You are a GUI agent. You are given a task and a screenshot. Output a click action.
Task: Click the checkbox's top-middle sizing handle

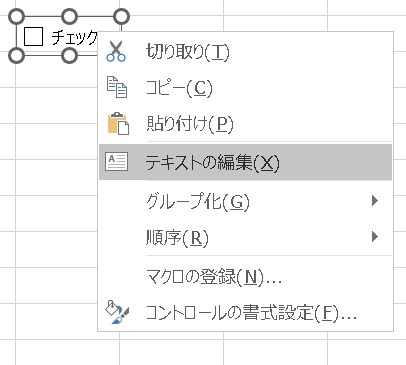coord(69,16)
